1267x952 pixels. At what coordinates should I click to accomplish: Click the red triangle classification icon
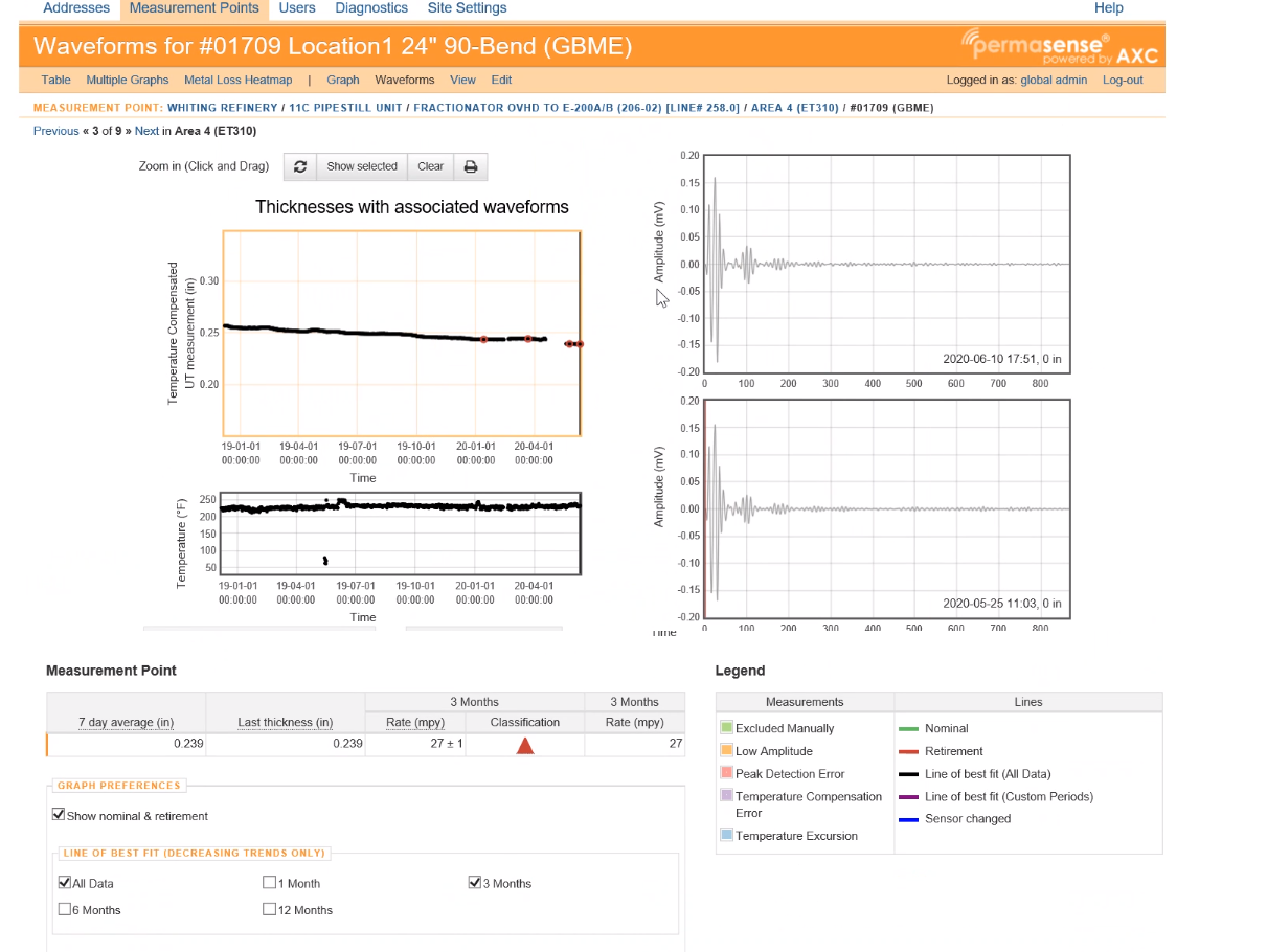[525, 745]
